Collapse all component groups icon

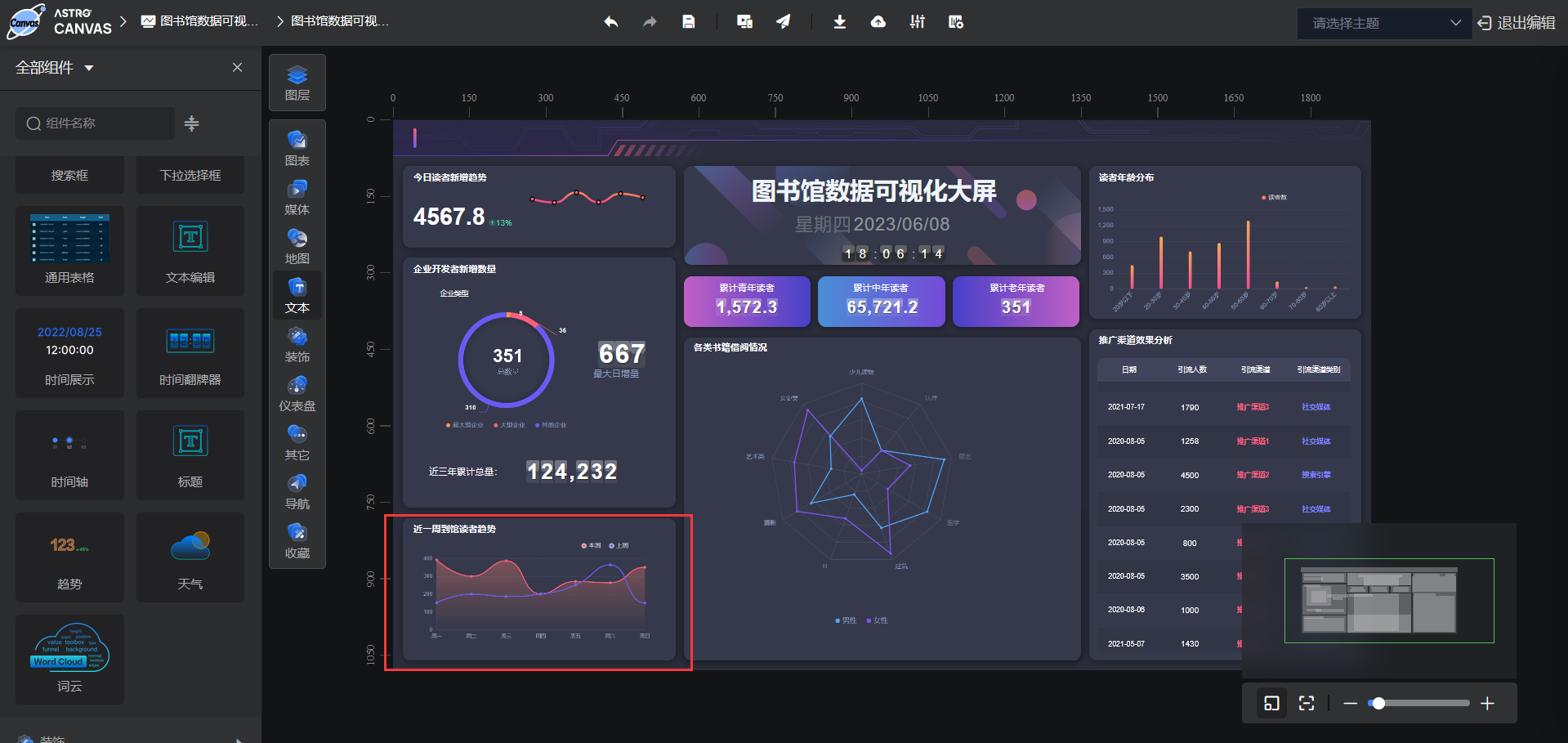[x=192, y=123]
